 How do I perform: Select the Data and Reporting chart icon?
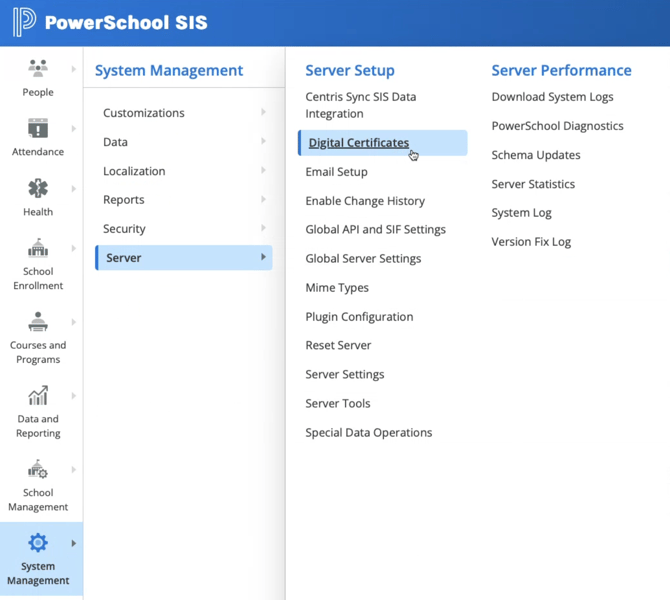point(38,396)
